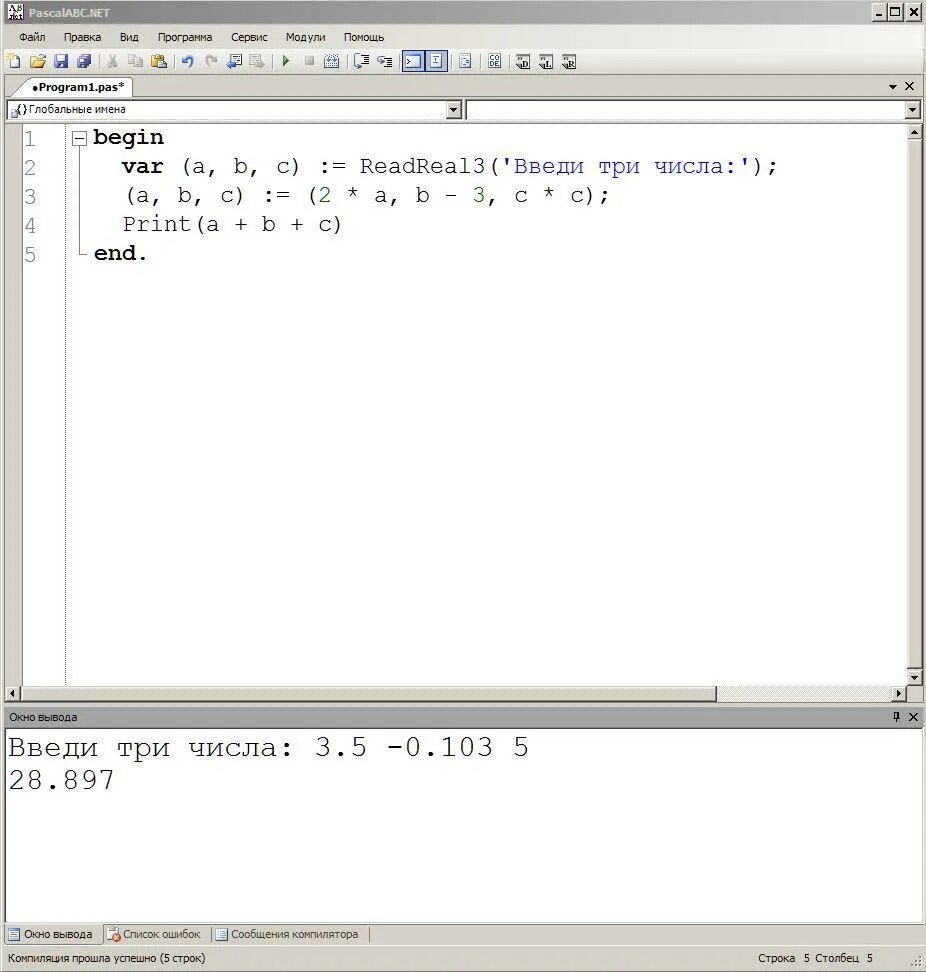Click the 'Строка 5' status bar entry
The width and height of the screenshot is (926, 972).
coord(783,958)
